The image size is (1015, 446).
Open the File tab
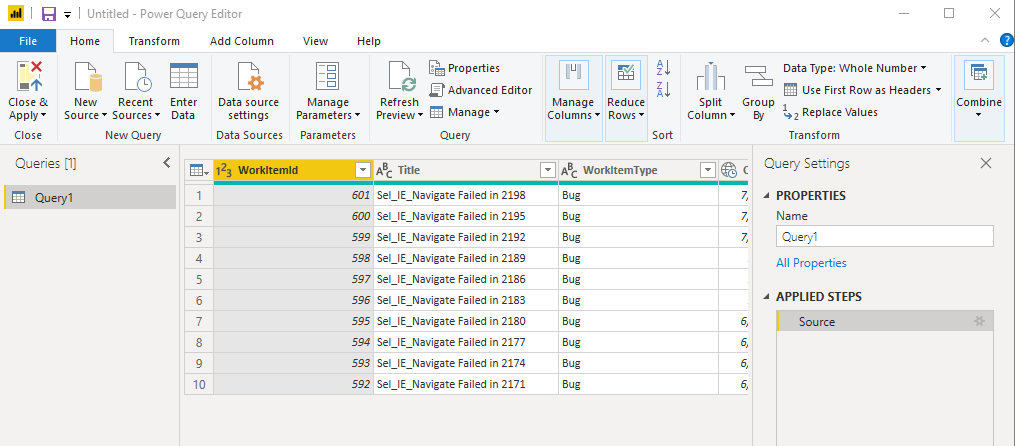(x=28, y=41)
